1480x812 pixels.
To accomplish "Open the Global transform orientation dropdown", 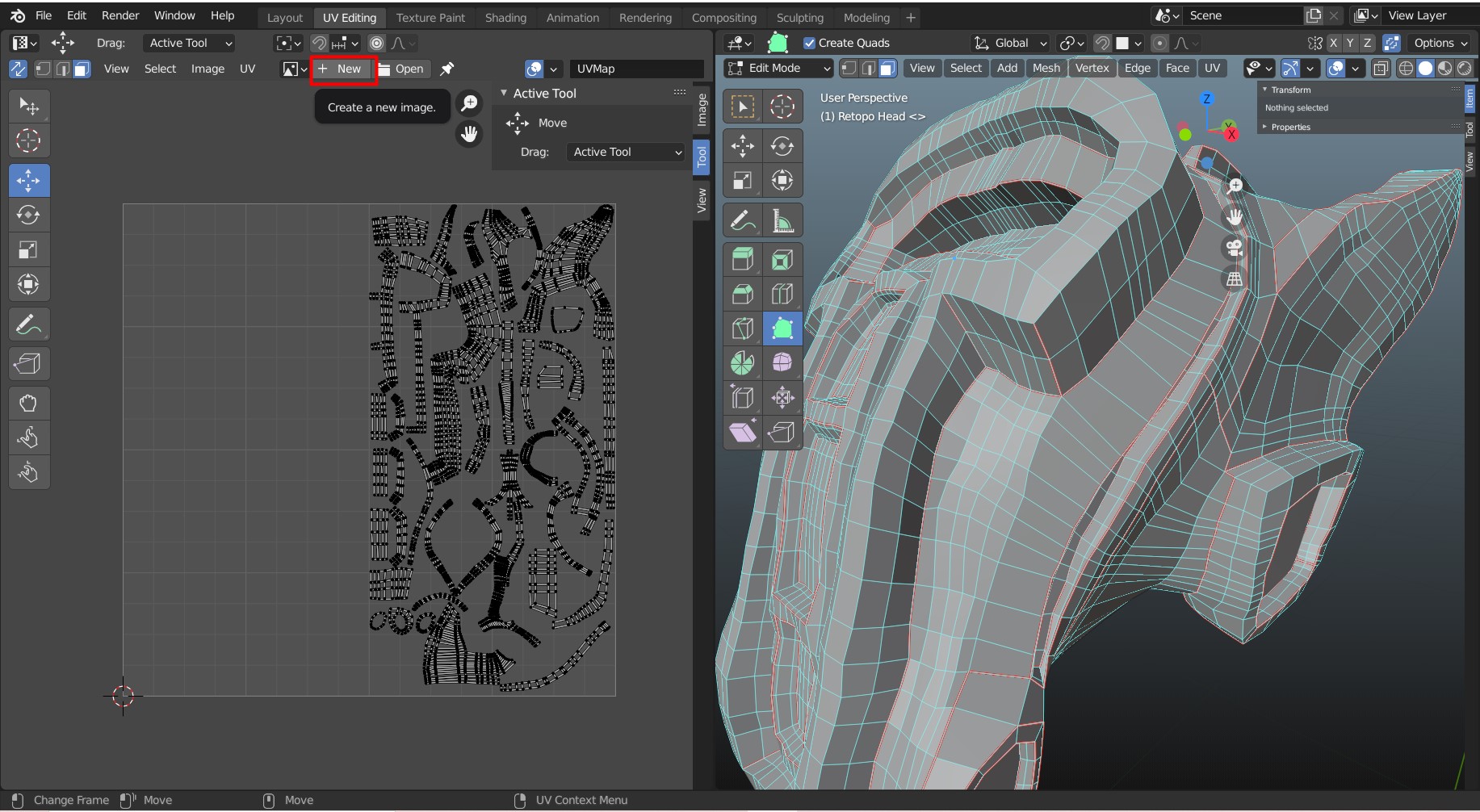I will click(x=1011, y=43).
